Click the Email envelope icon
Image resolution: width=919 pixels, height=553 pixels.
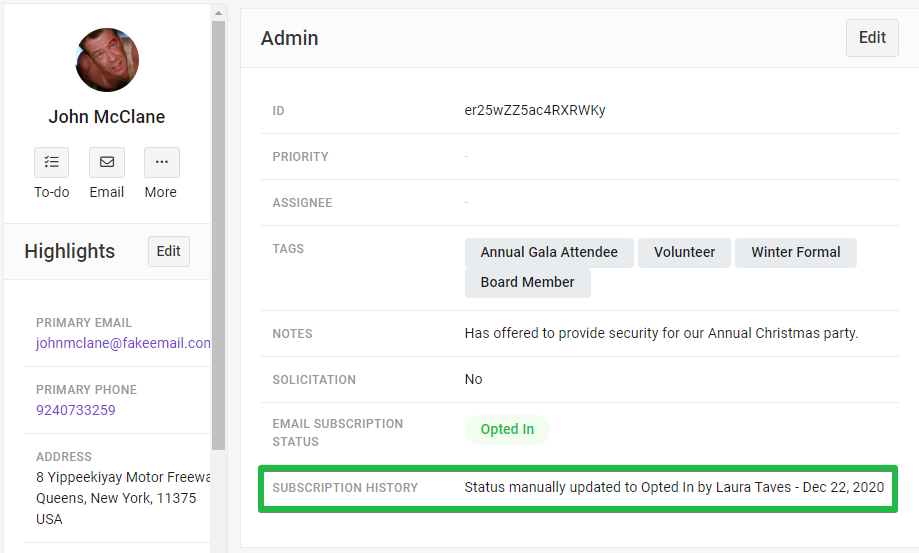click(107, 162)
